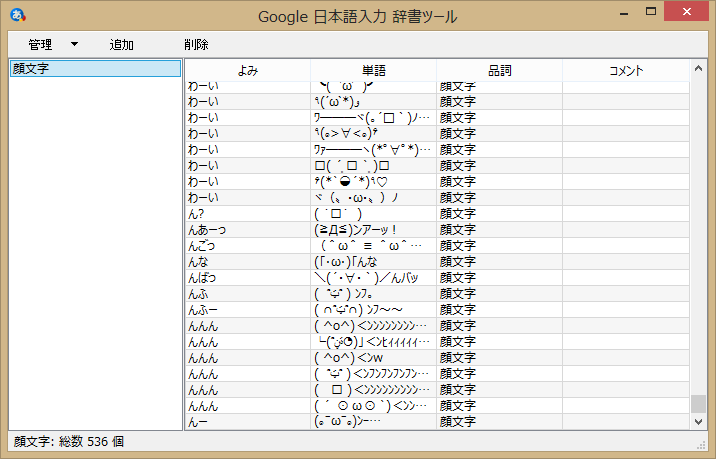Click the vertical scrollbar thumb

(x=697, y=404)
